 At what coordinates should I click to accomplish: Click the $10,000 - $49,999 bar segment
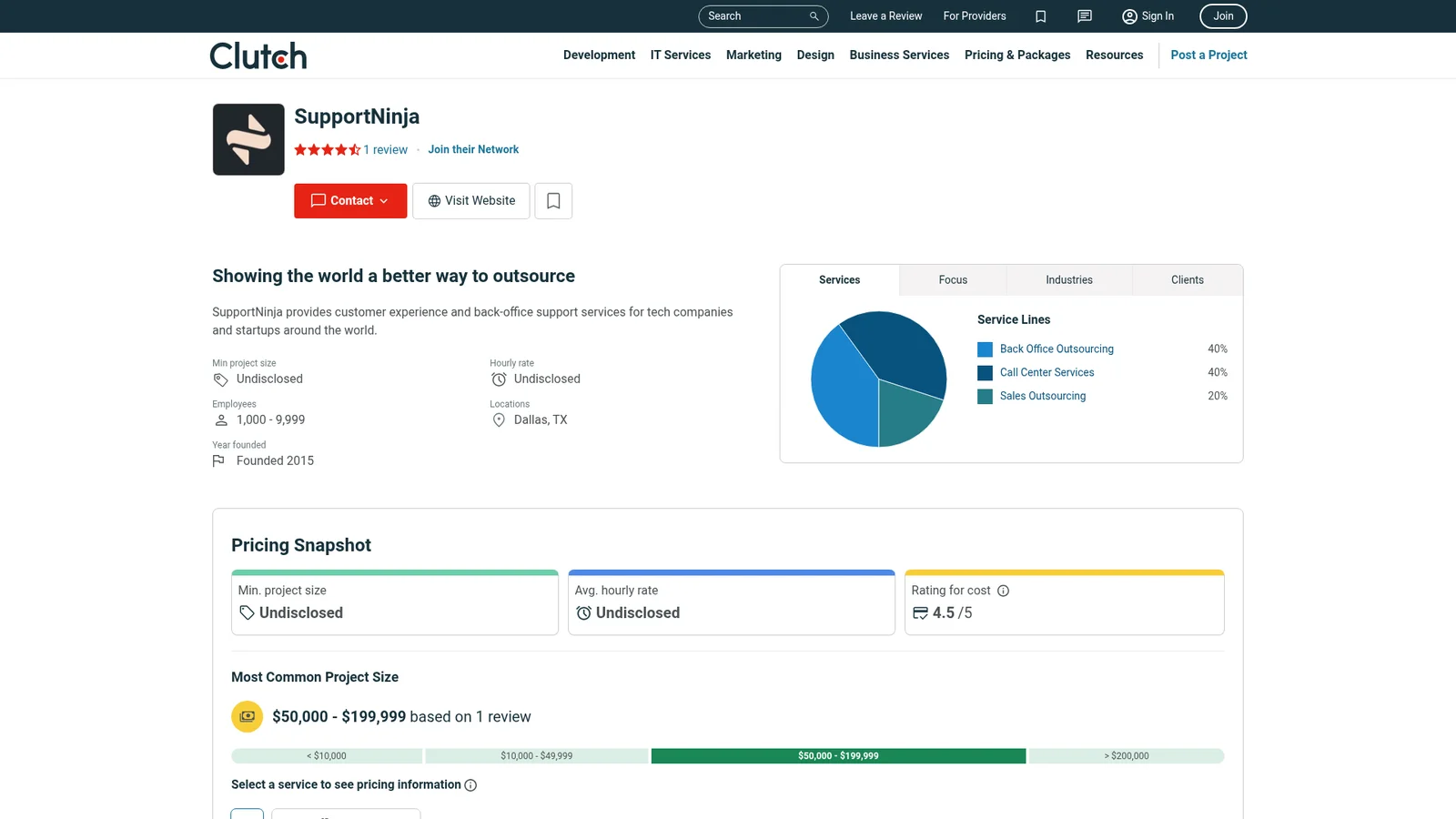536,756
